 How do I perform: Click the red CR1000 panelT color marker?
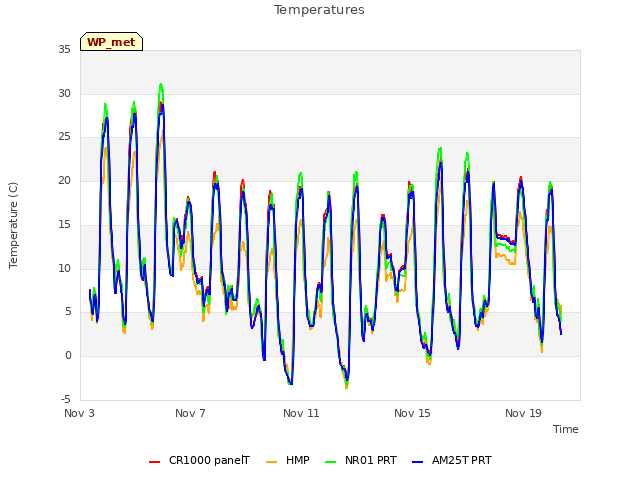pos(154,462)
